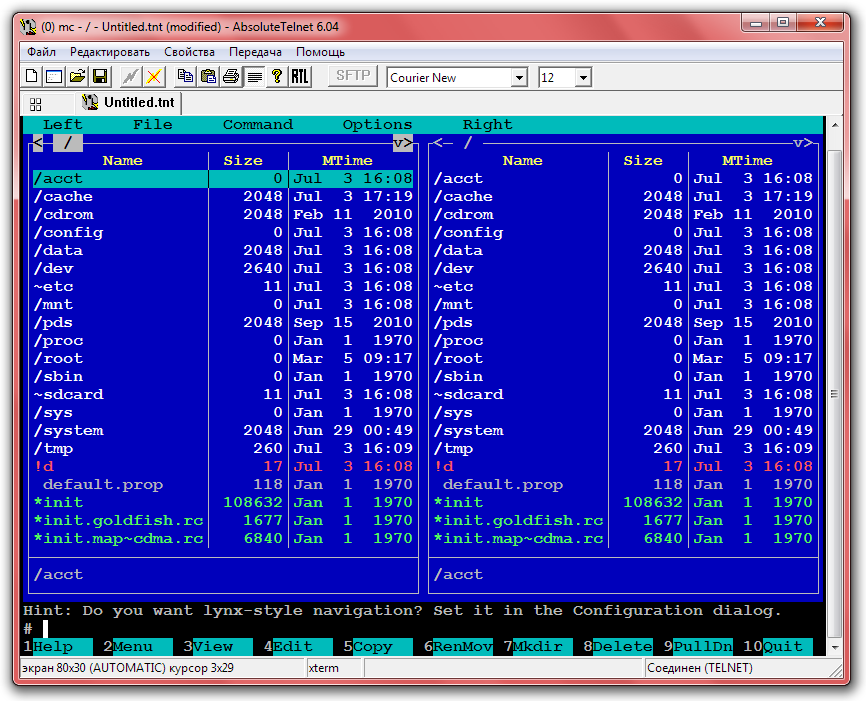The height and width of the screenshot is (701, 866).
Task: Select /root in right panel
Action: 623,359
